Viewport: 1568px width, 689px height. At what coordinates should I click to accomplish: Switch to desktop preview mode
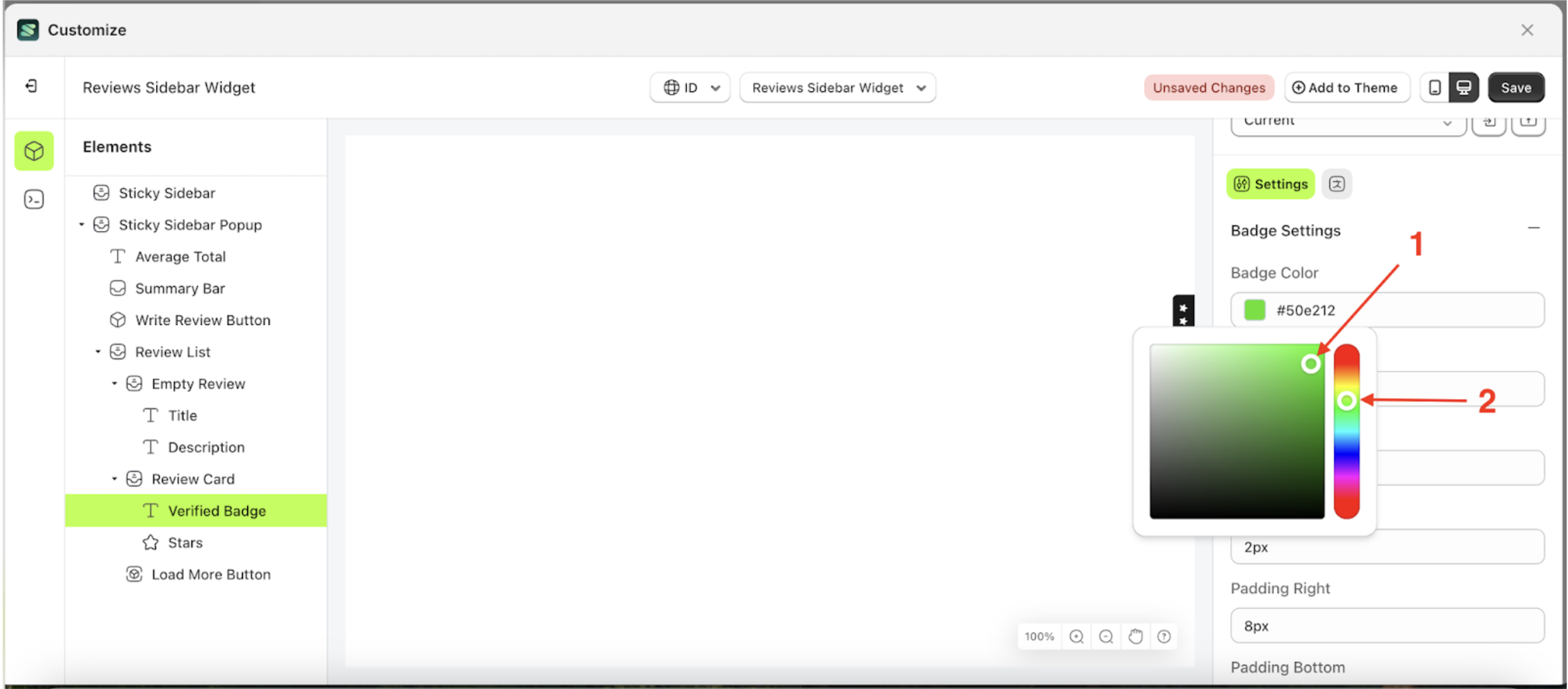[1464, 87]
